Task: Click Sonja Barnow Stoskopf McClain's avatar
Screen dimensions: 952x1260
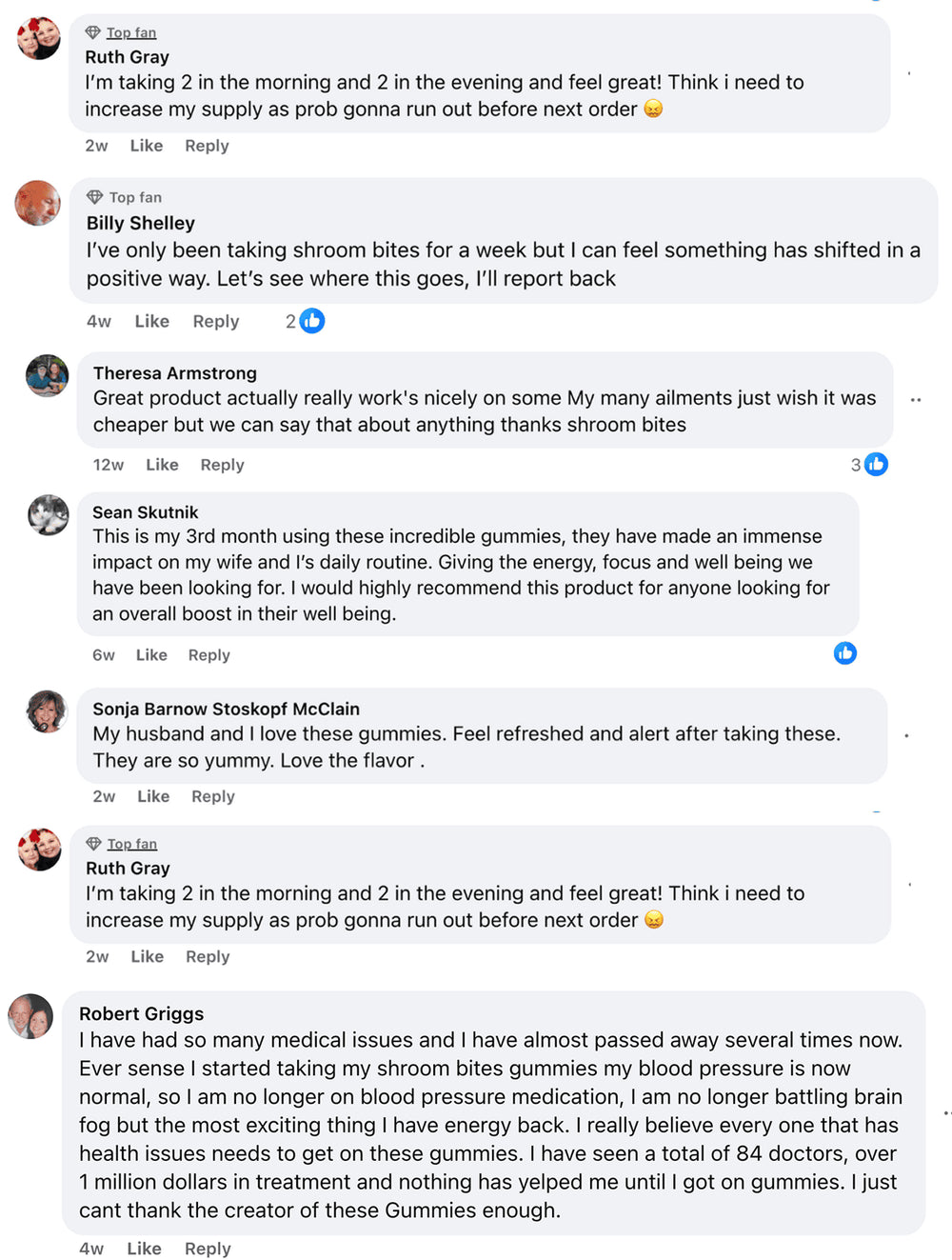Action: [47, 711]
